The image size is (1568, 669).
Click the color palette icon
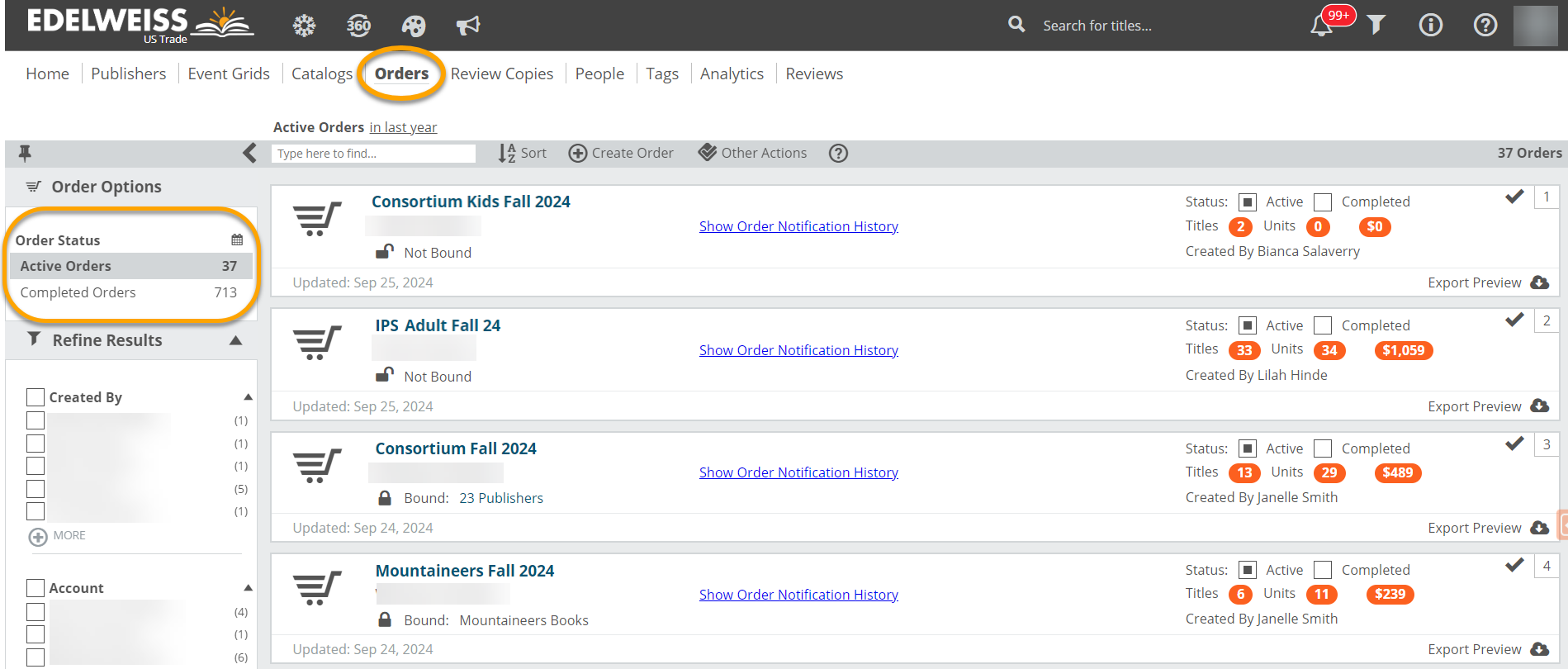click(x=414, y=26)
